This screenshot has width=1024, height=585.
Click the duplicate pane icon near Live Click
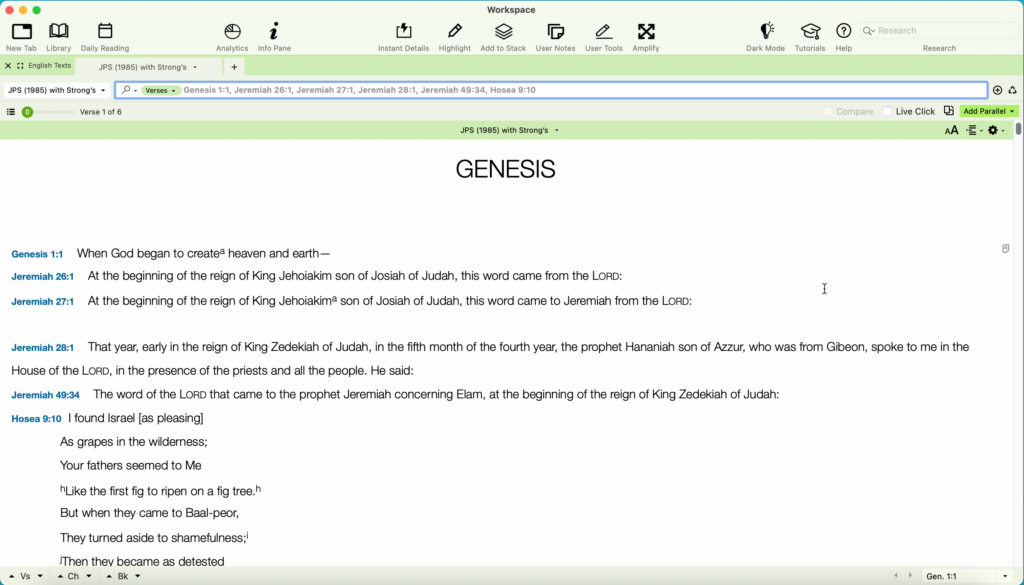[x=949, y=111]
